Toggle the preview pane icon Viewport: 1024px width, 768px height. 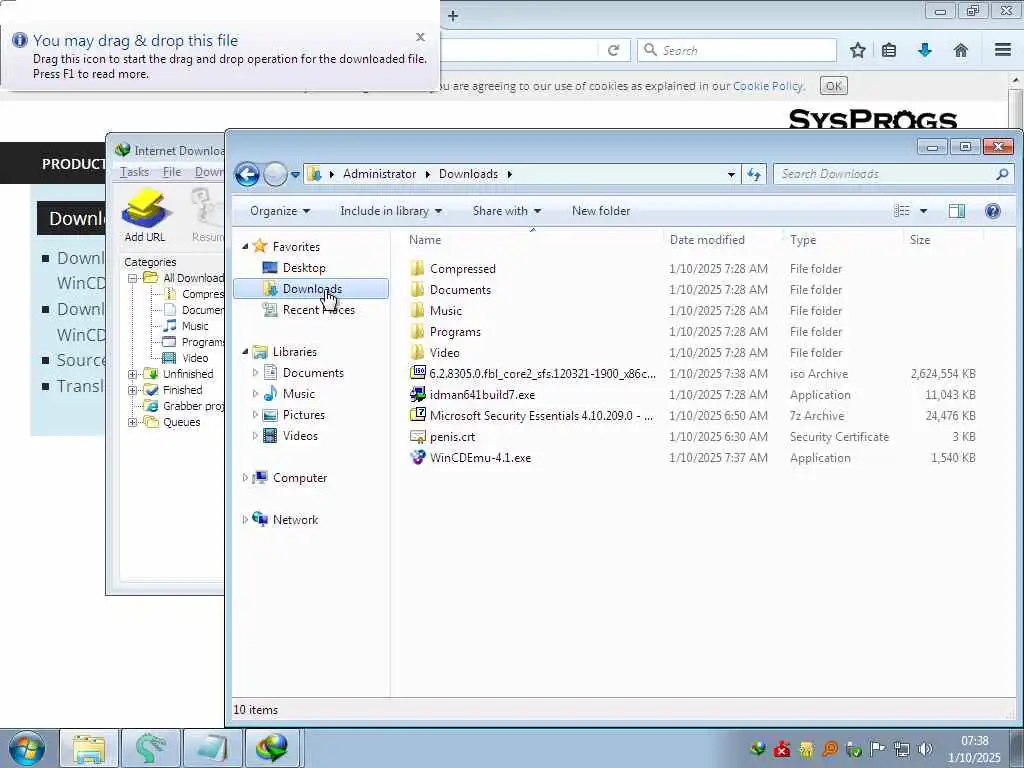pos(957,210)
